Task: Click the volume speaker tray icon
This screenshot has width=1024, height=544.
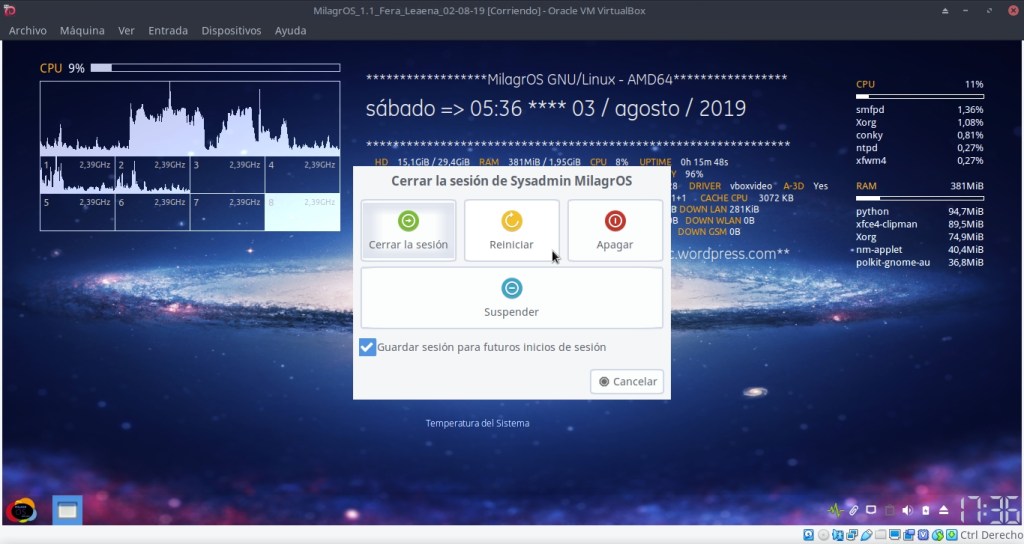Action: tap(907, 510)
